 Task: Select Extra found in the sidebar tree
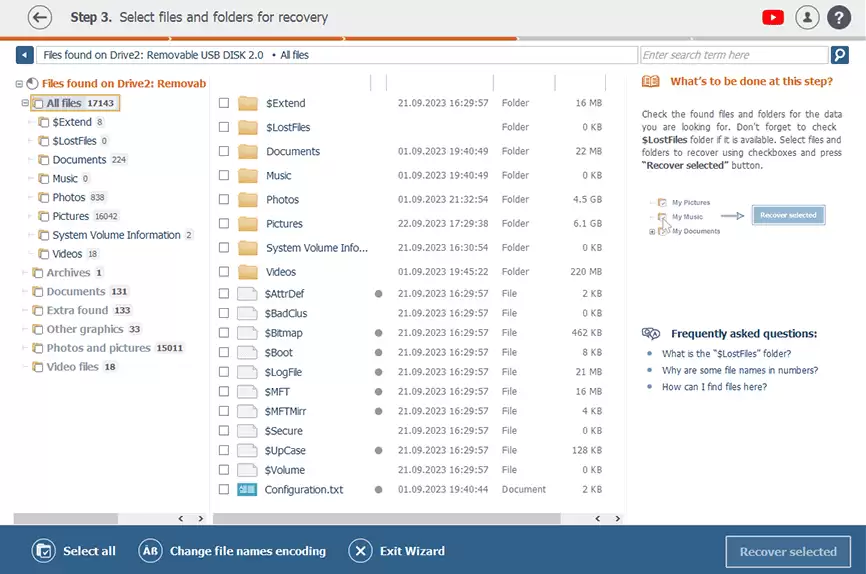point(77,311)
